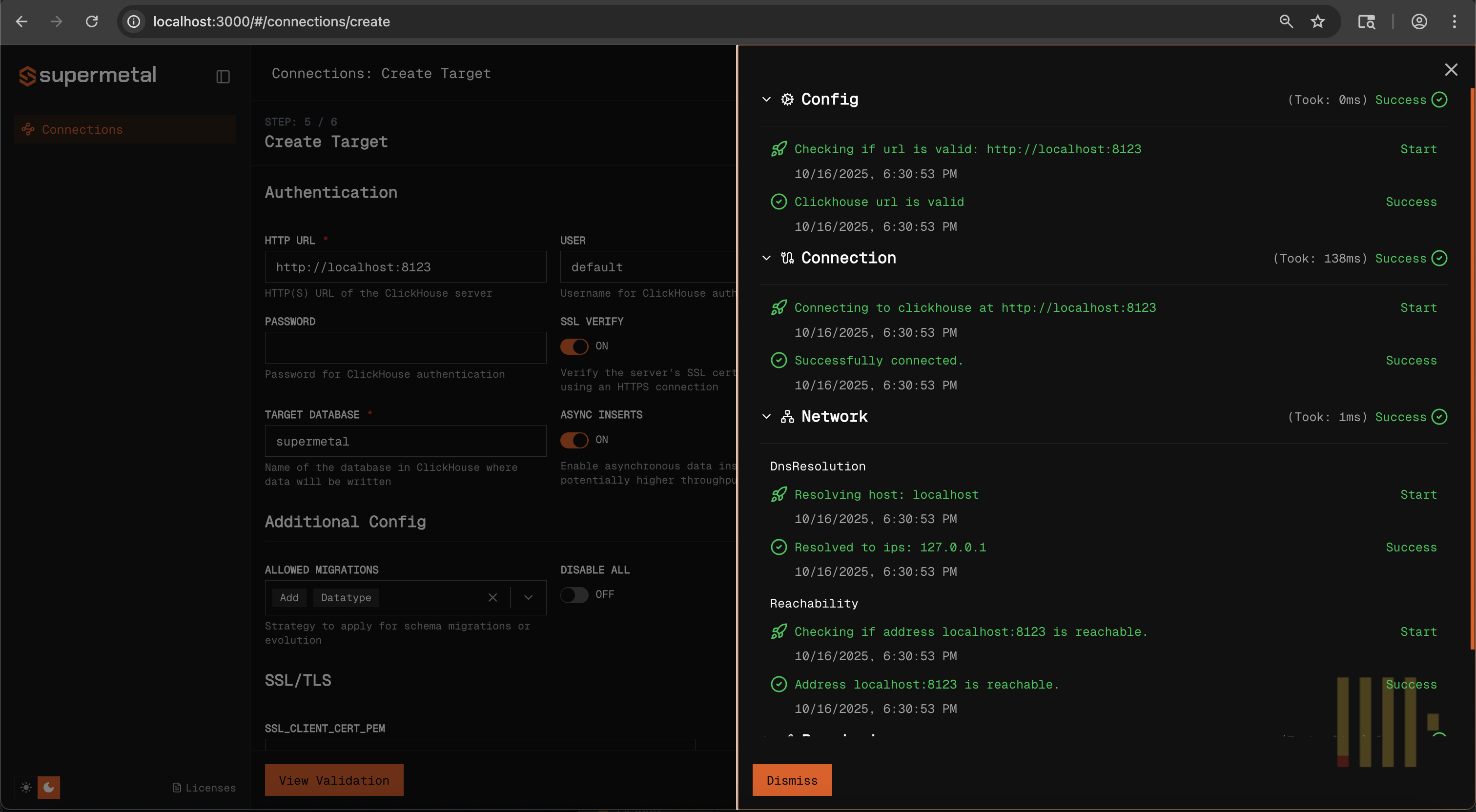Click the gear icon beside Config heading
1476x812 pixels.
coord(787,99)
